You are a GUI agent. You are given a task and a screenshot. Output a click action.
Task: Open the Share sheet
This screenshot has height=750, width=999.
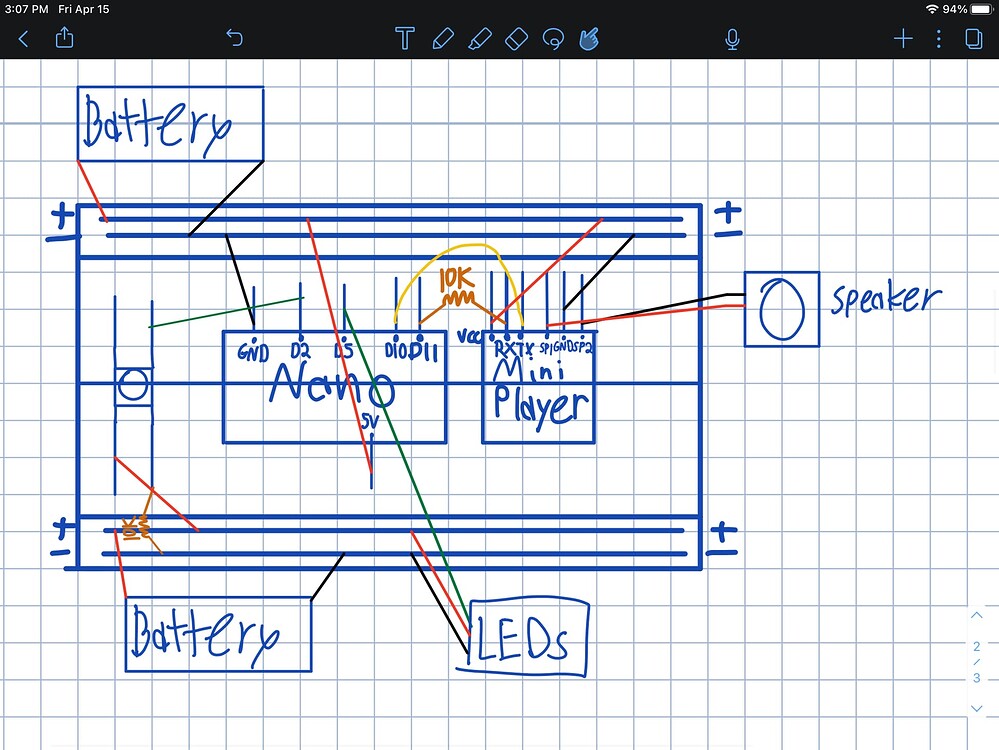(64, 38)
